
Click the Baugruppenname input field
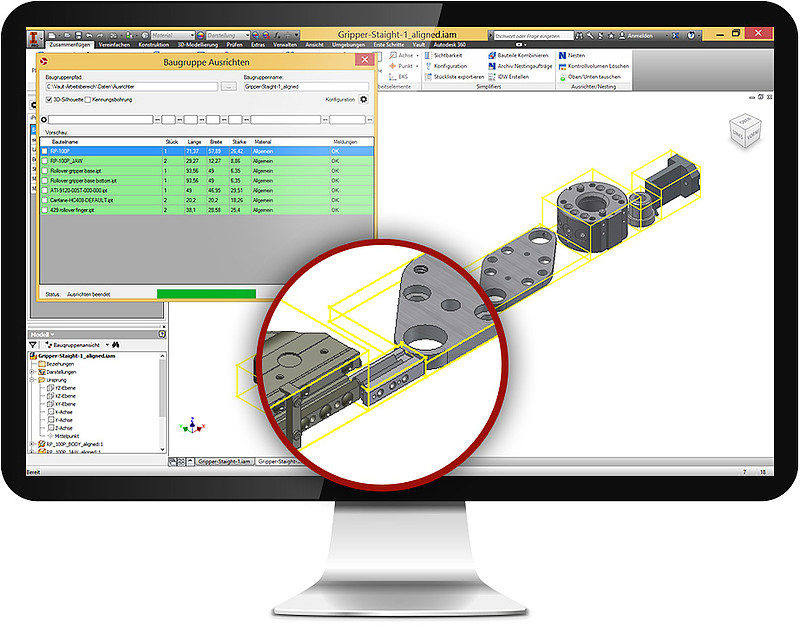306,87
